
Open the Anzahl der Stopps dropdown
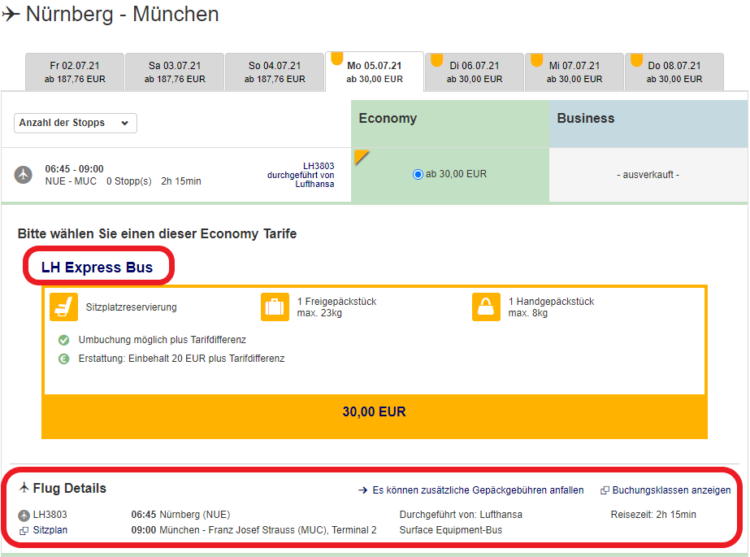tap(75, 123)
